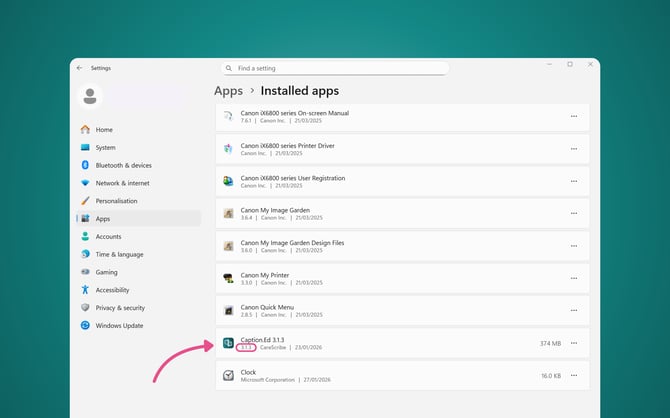670x418 pixels.
Task: Go to Network & internet settings
Action: point(122,183)
